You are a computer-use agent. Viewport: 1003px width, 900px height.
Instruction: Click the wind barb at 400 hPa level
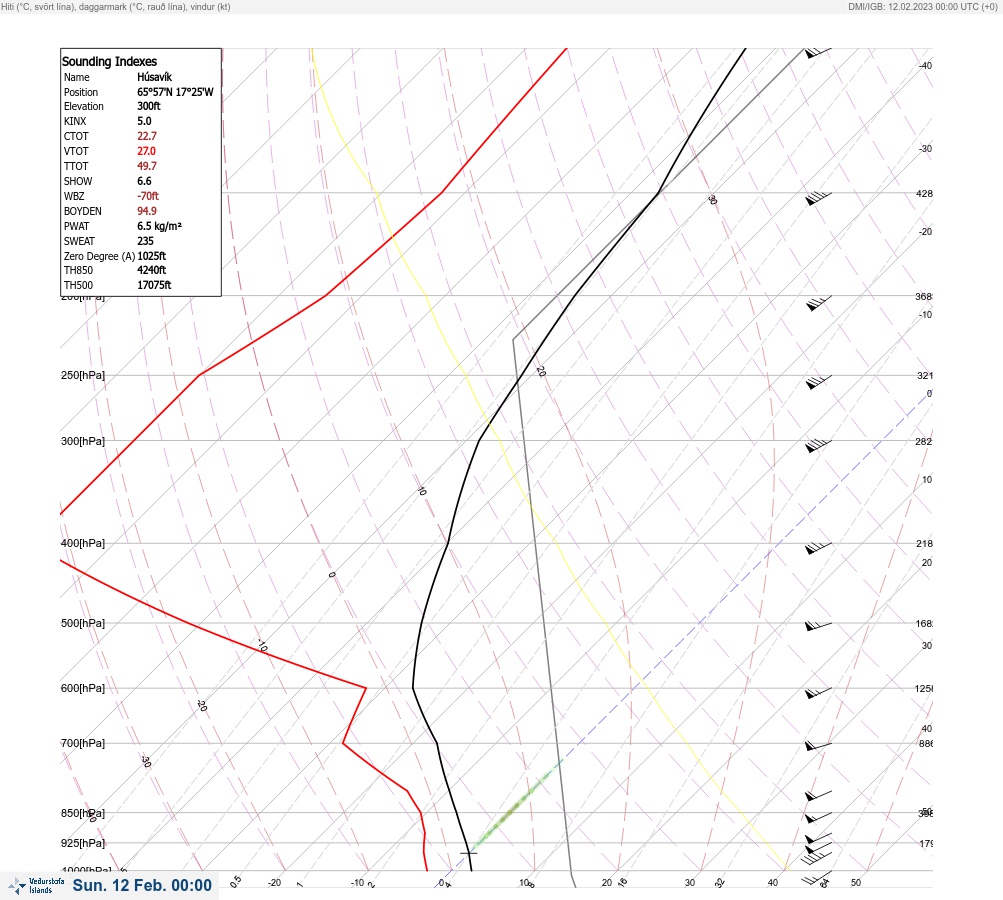[x=818, y=548]
